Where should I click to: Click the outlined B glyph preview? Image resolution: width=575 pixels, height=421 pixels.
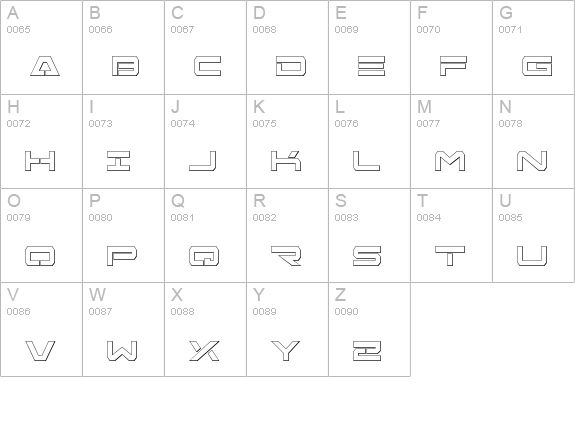125,66
